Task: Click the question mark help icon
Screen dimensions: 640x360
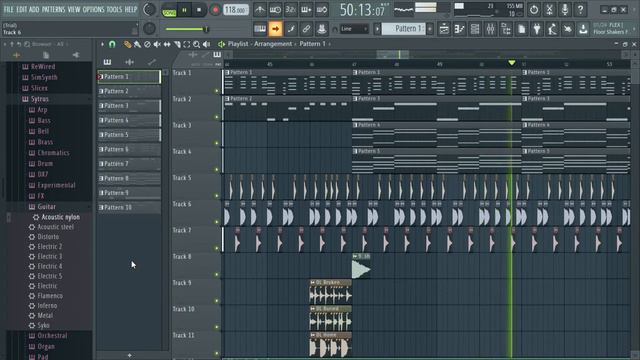Action: tap(580, 9)
